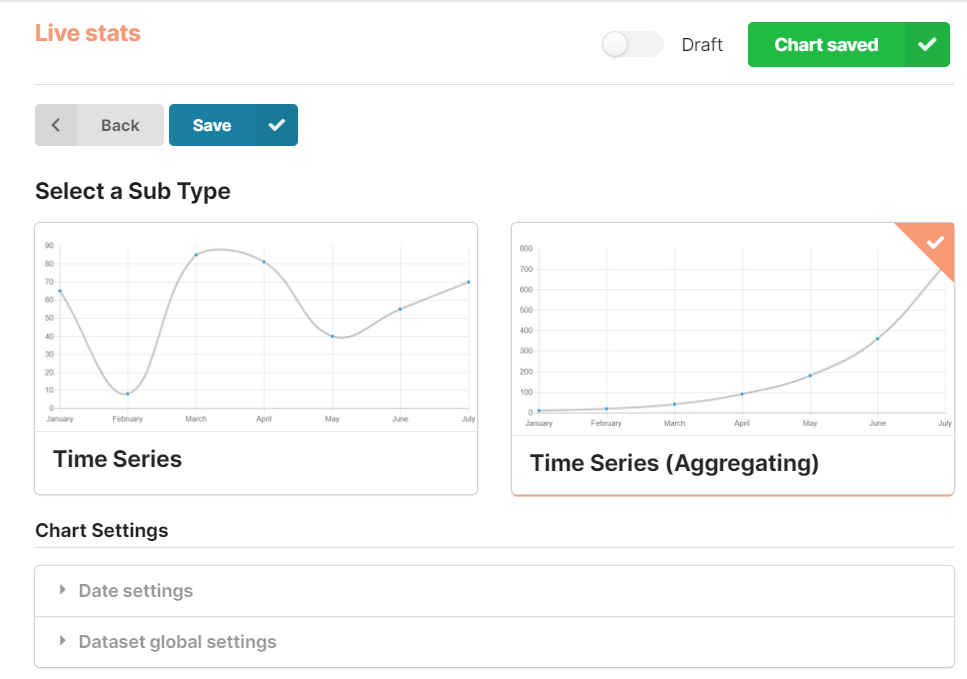Image resolution: width=967 pixels, height=679 pixels.
Task: Click the Draft label text
Action: (x=702, y=45)
